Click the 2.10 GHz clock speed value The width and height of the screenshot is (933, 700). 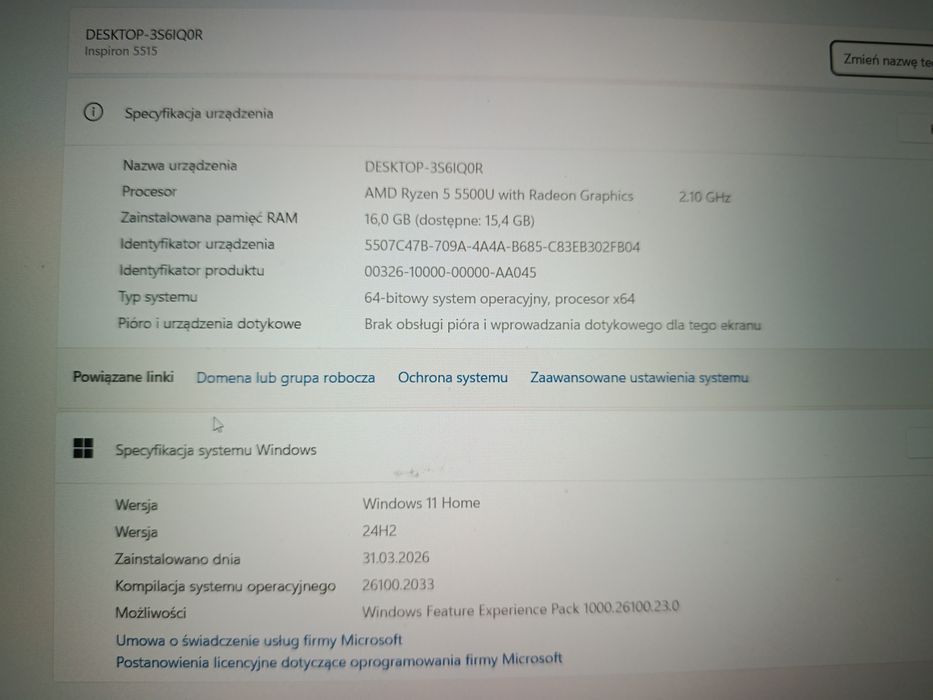pos(705,197)
